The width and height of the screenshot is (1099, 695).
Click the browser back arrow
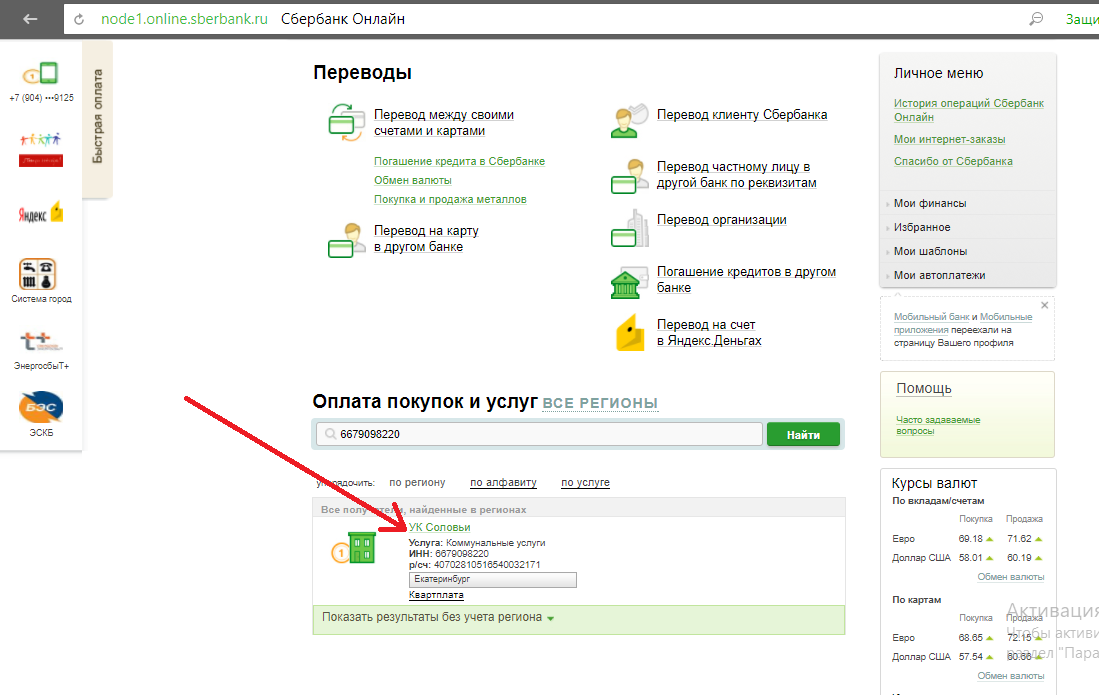tap(30, 19)
